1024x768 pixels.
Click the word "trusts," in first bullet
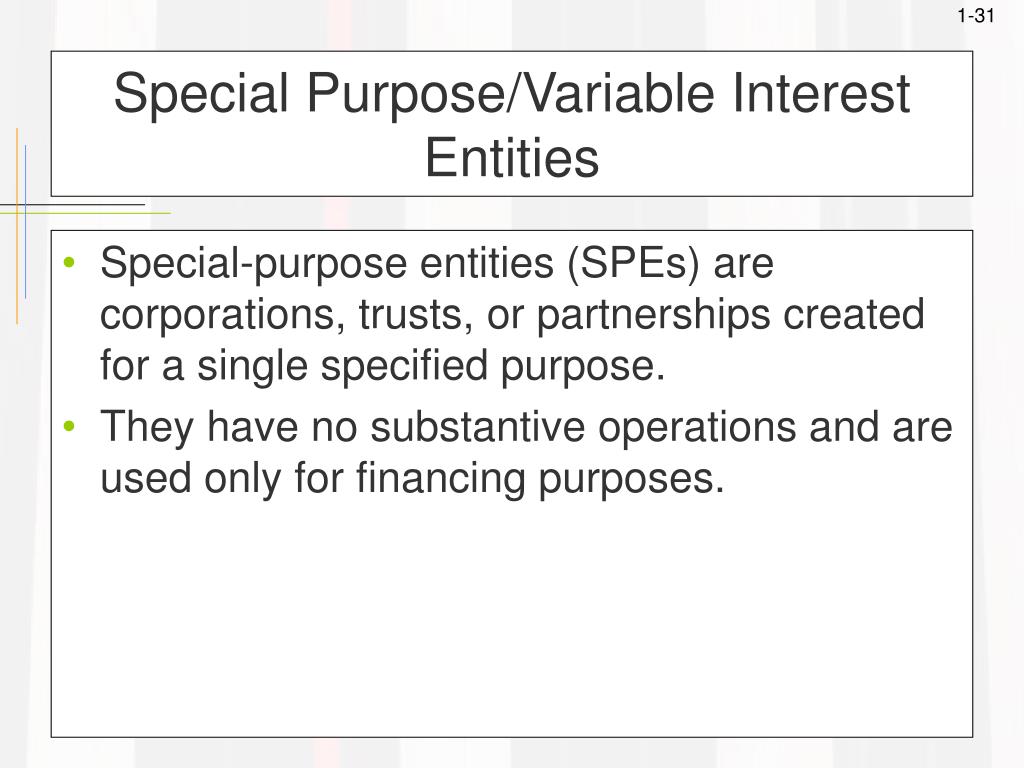pos(416,315)
